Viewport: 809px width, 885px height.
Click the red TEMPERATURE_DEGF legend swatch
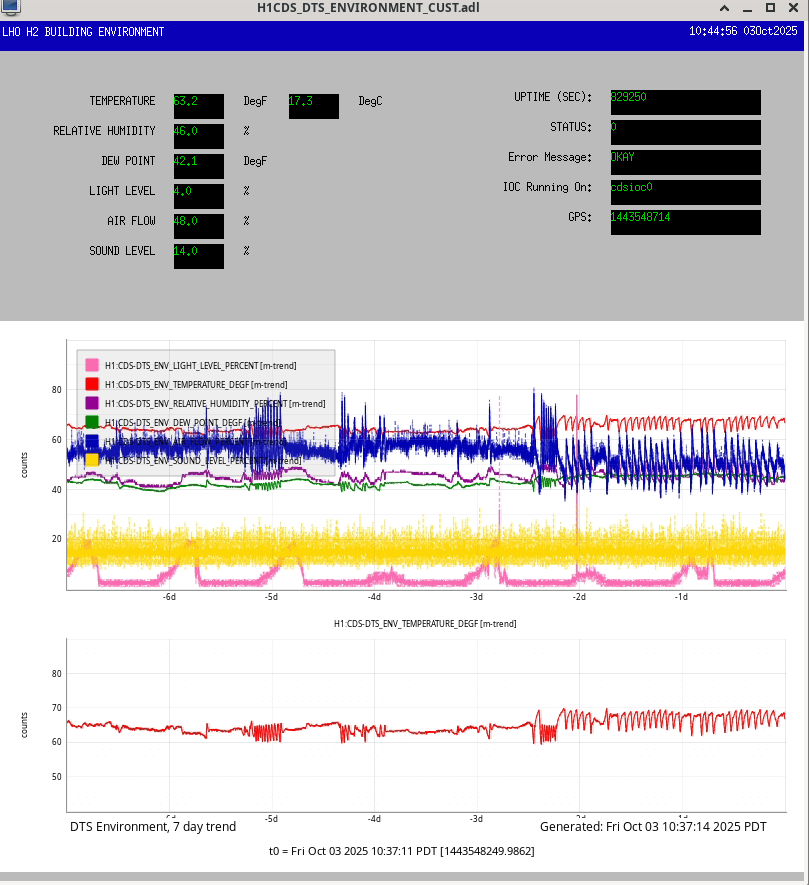click(92, 384)
